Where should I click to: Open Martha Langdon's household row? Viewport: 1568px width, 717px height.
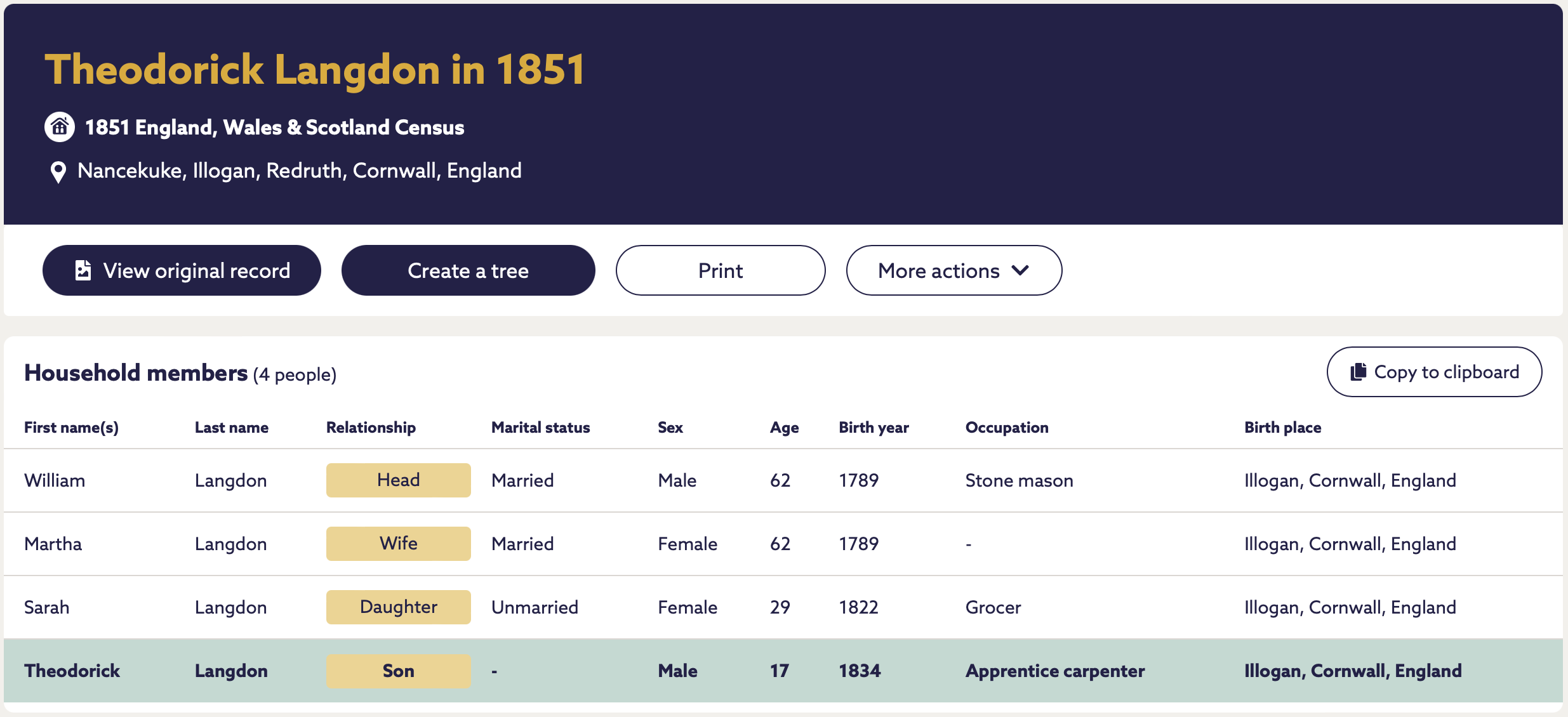tap(783, 544)
